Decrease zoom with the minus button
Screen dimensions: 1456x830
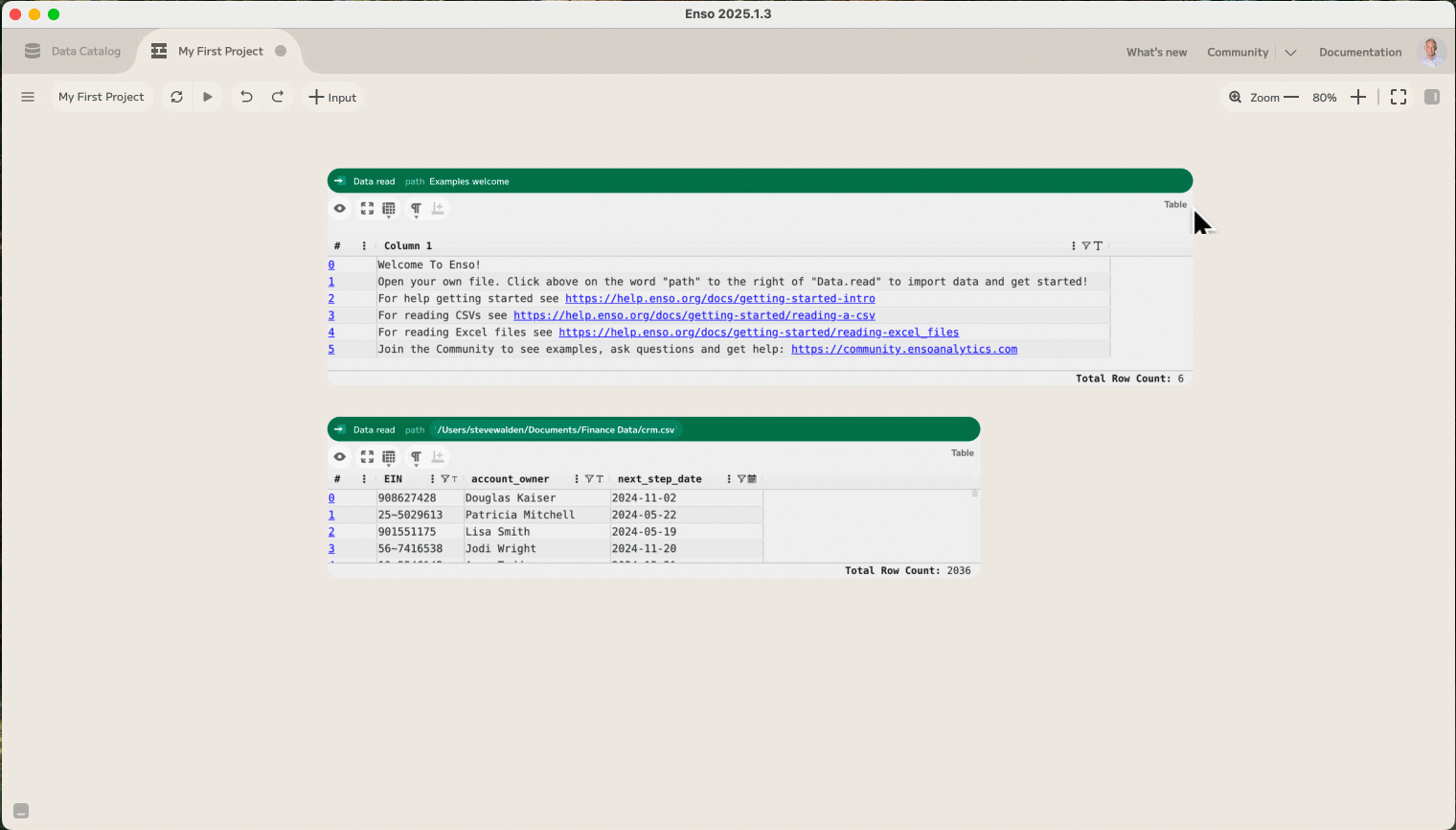pos(1291,97)
